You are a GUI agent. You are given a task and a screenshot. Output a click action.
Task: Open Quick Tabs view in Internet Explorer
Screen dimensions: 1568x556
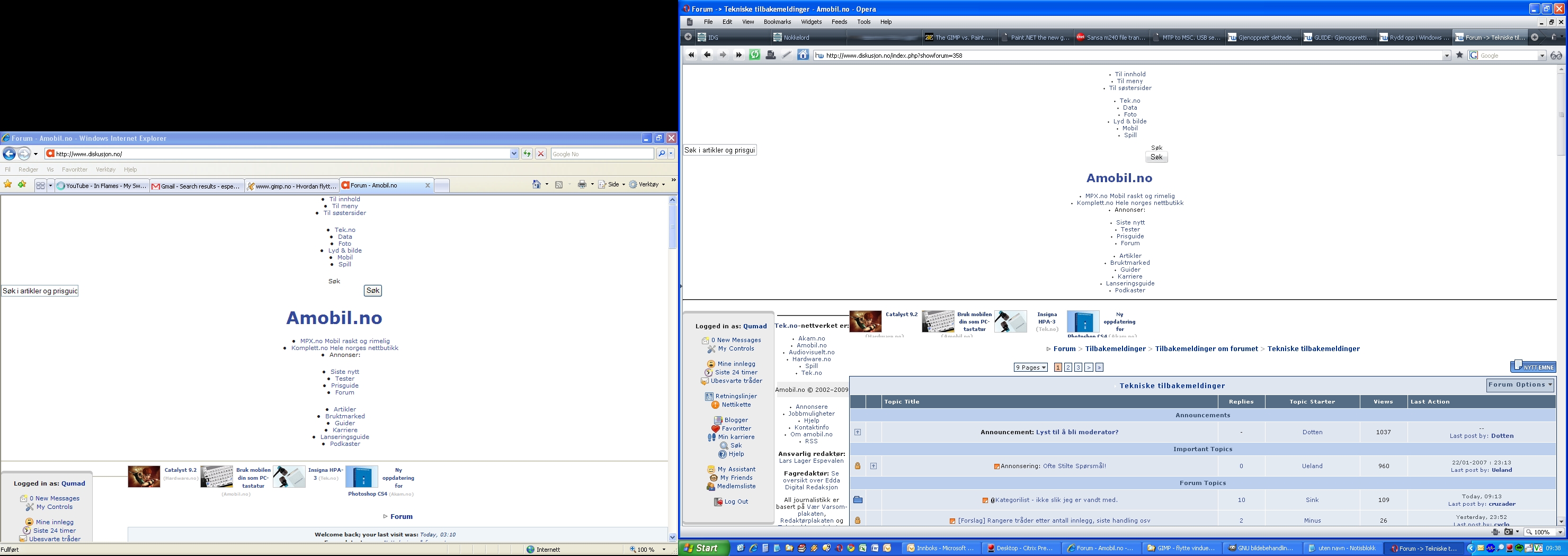[40, 185]
